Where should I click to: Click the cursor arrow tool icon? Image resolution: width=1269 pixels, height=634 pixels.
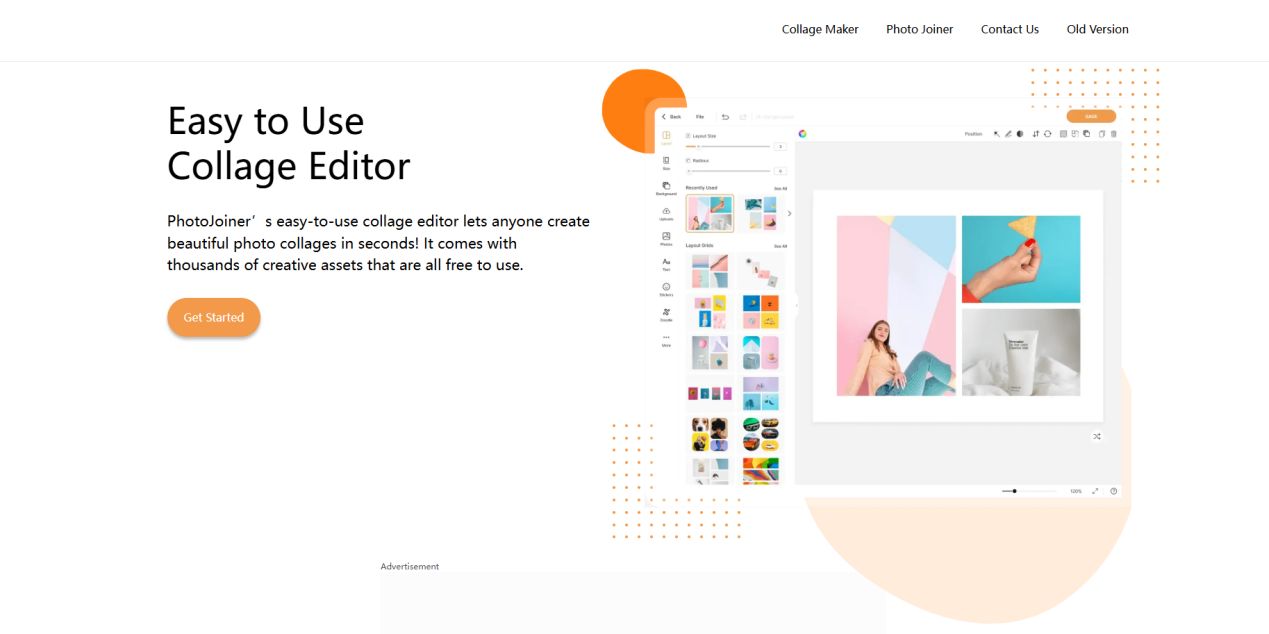click(x=997, y=134)
